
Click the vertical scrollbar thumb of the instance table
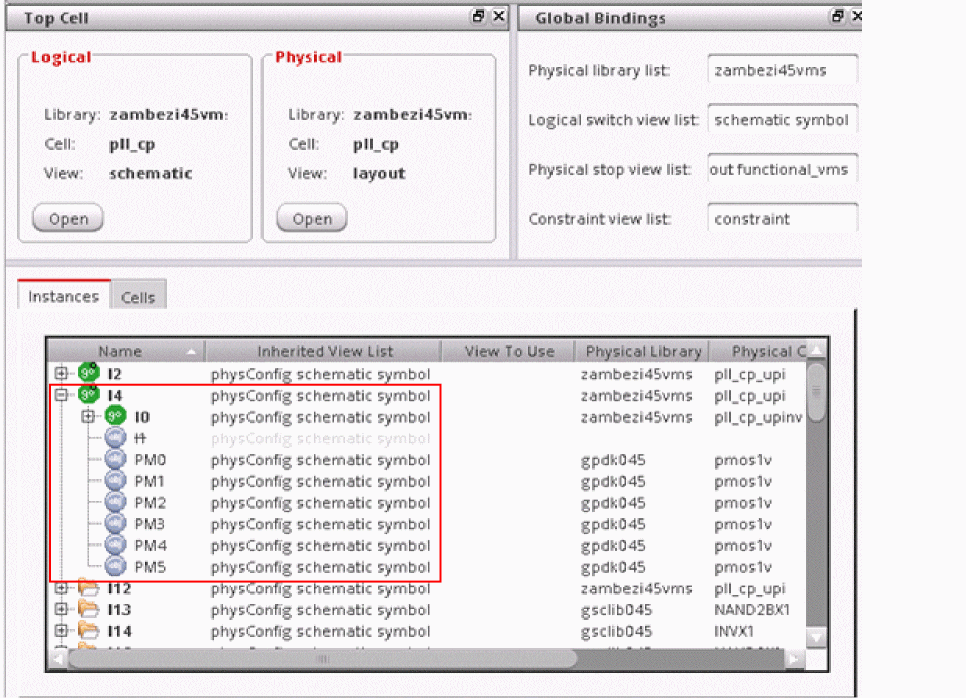[x=816, y=393]
